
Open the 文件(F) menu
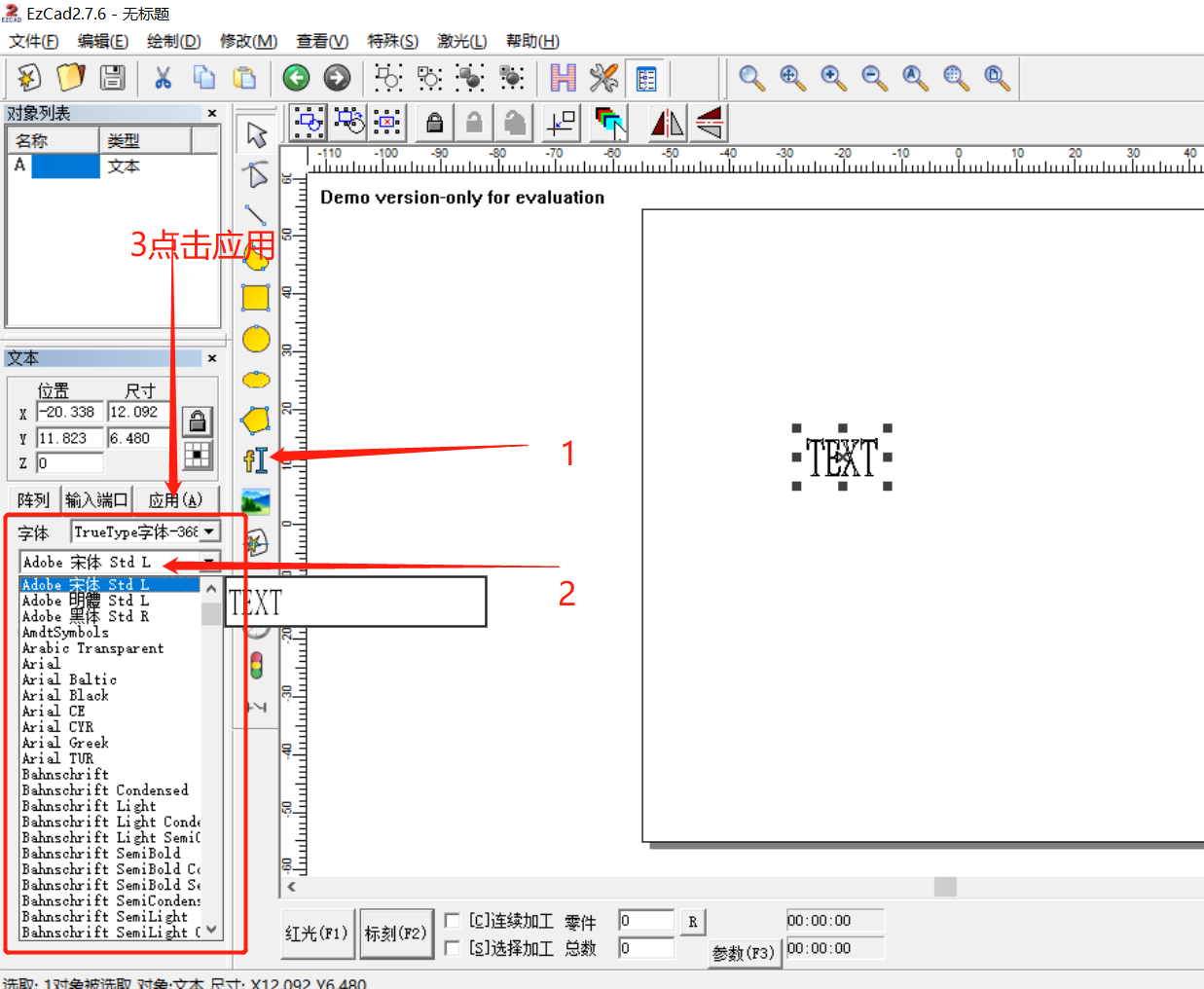point(34,41)
